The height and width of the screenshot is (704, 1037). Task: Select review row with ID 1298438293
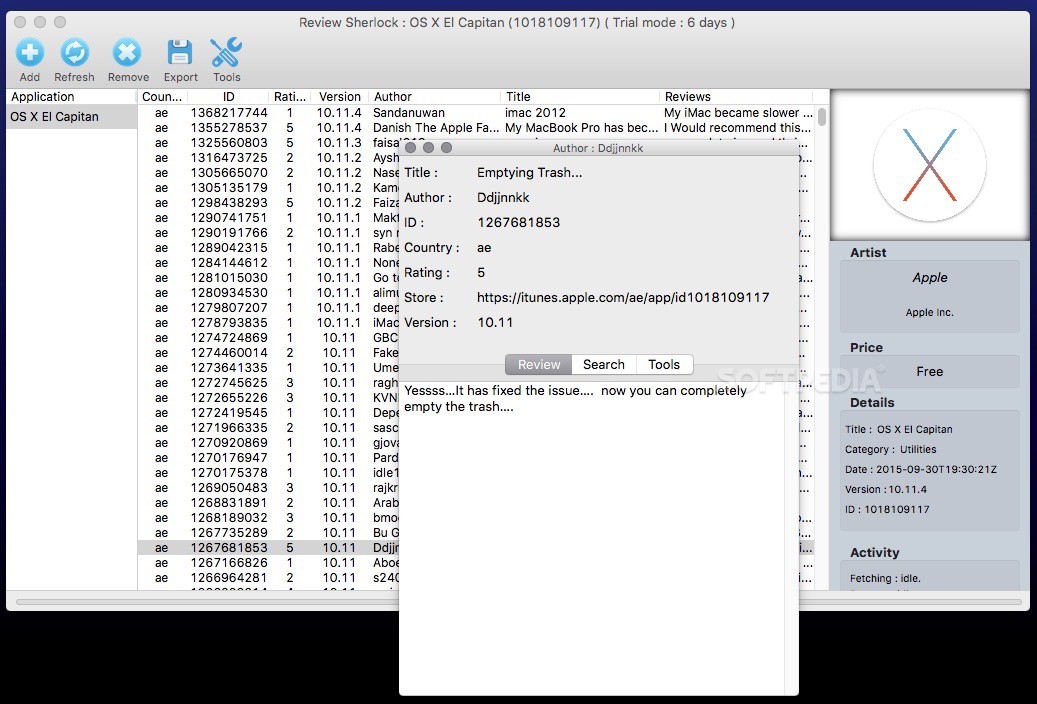pyautogui.click(x=268, y=203)
